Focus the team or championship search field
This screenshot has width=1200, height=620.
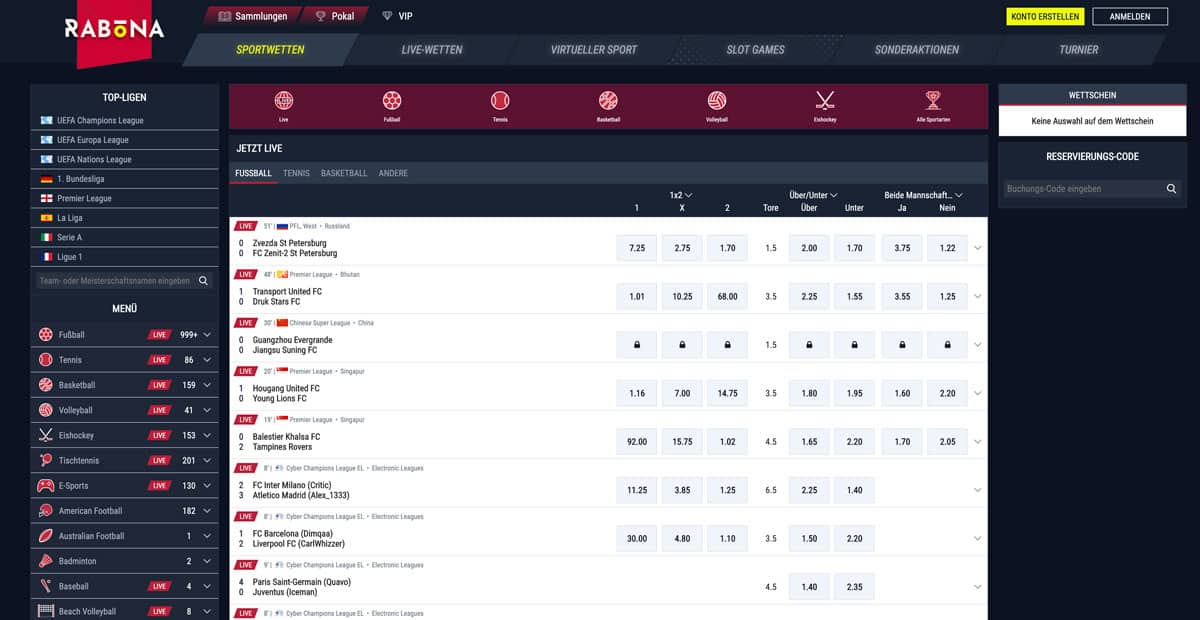point(114,281)
